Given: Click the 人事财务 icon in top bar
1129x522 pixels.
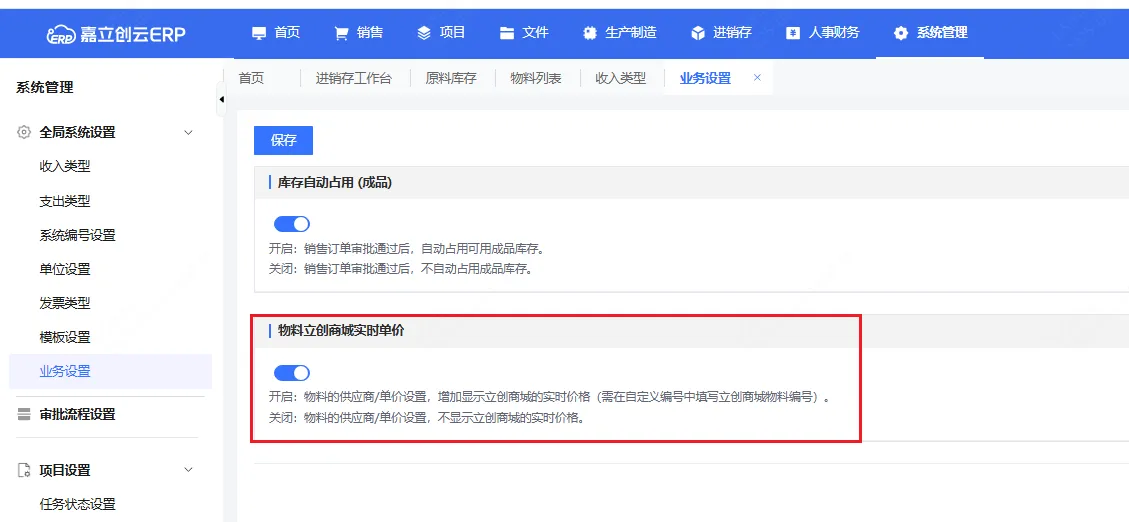Looking at the screenshot, I should point(793,33).
